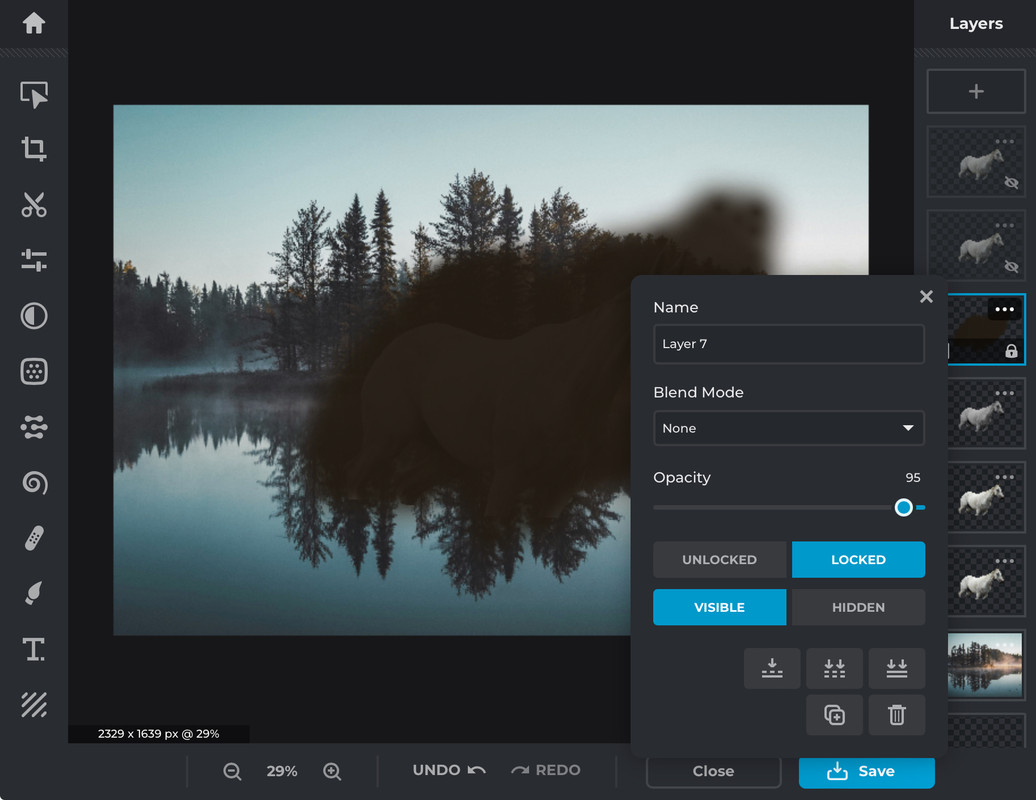The width and height of the screenshot is (1036, 800).
Task: Zoom in with the plus magnifier
Action: click(x=332, y=771)
